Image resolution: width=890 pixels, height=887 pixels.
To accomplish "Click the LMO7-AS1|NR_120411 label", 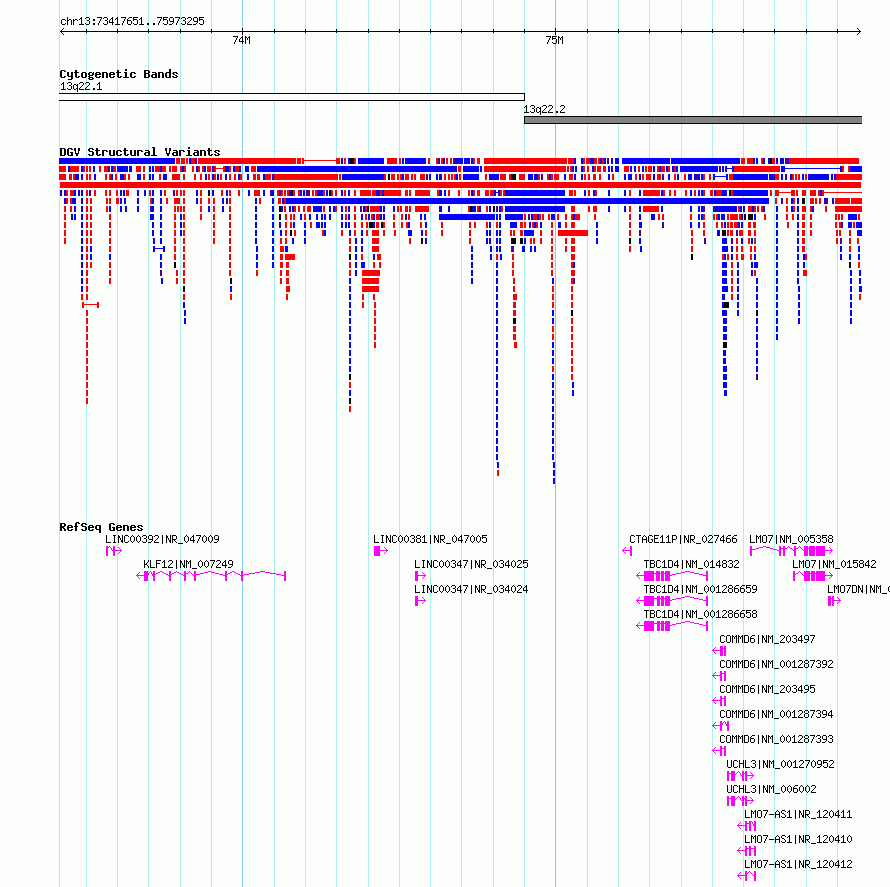I will coord(798,814).
